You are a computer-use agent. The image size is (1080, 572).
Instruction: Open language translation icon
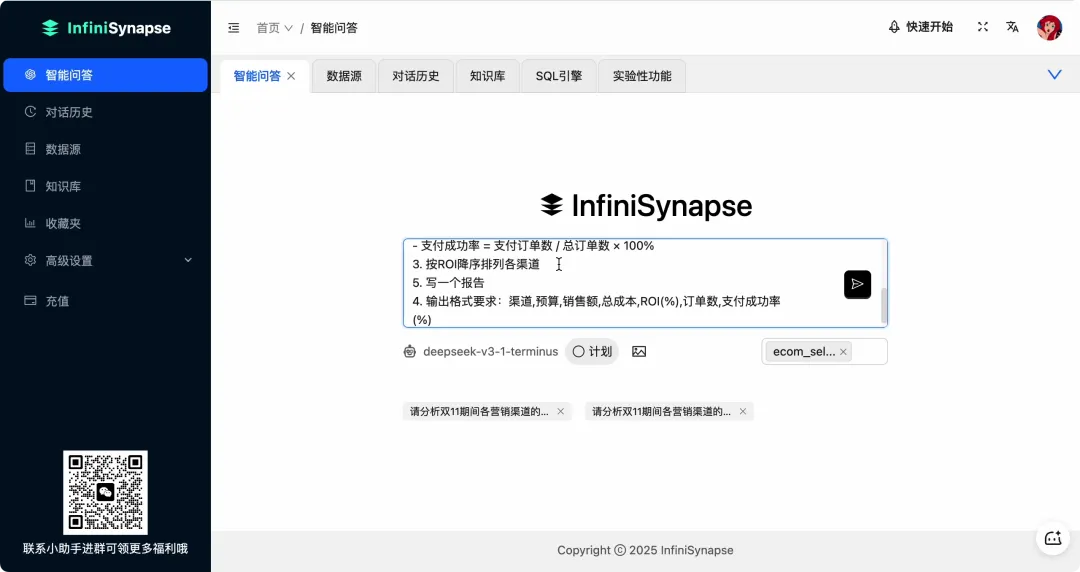coord(1012,27)
